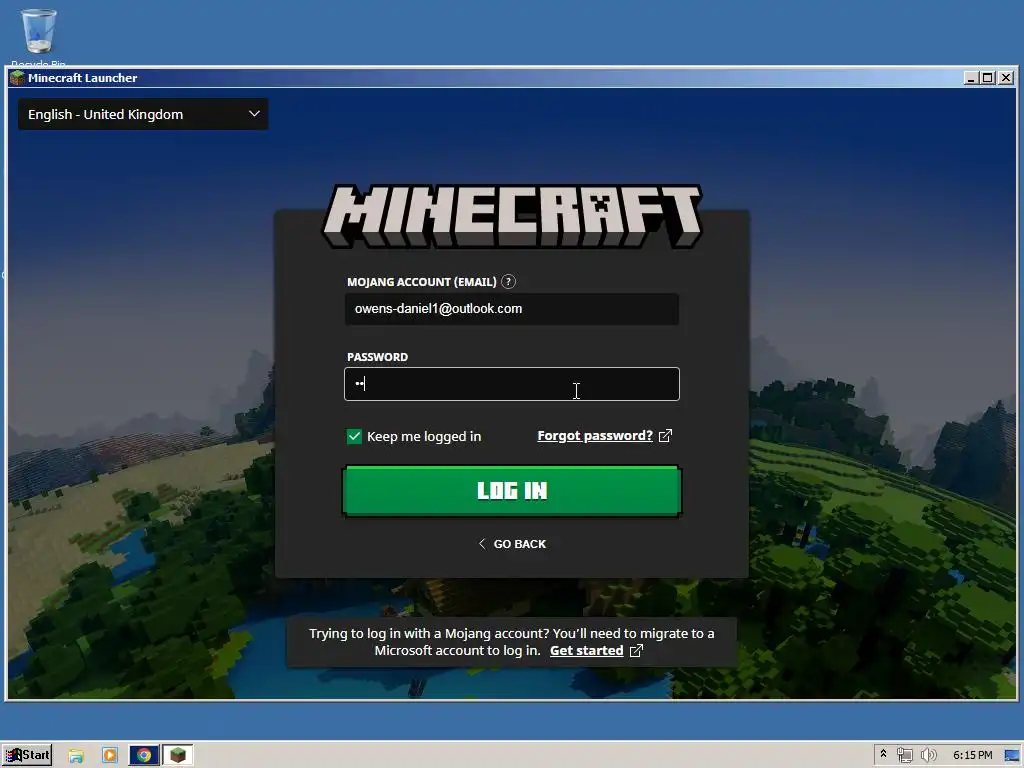This screenshot has height=768, width=1024.
Task: Switch to the Chrome taskbar button
Action: 144,756
